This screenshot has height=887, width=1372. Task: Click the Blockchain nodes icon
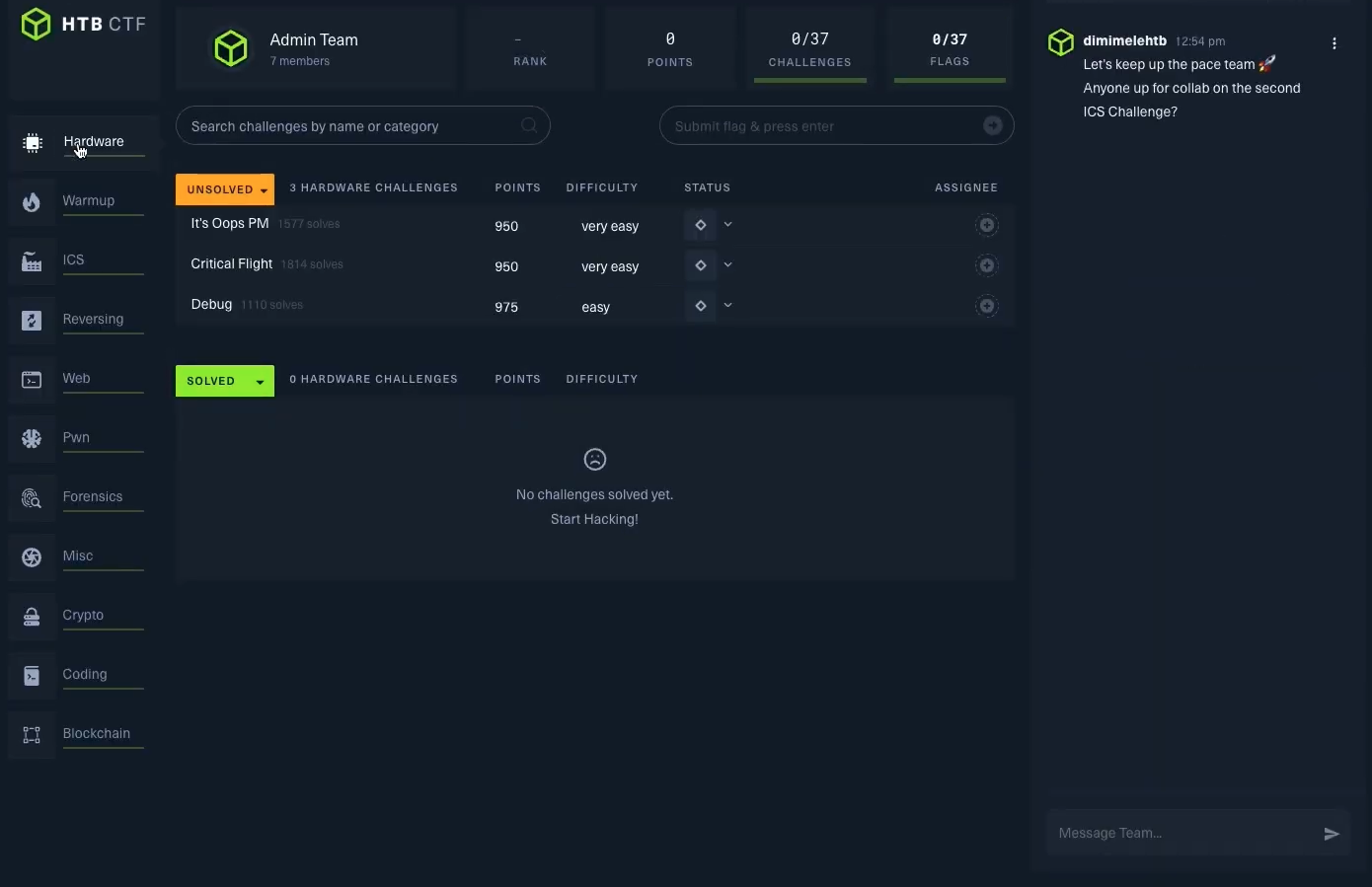click(x=32, y=735)
